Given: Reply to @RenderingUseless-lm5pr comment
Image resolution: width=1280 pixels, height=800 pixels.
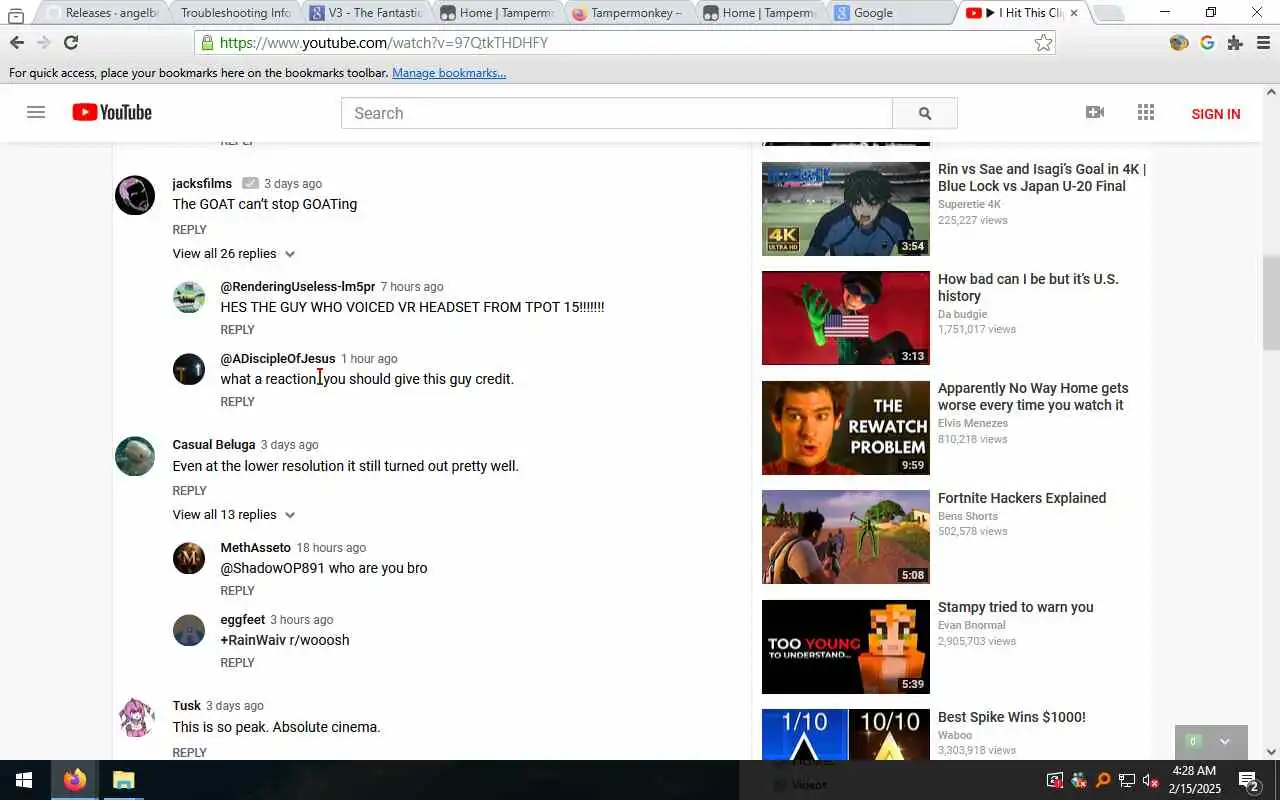Looking at the screenshot, I should coord(237,330).
